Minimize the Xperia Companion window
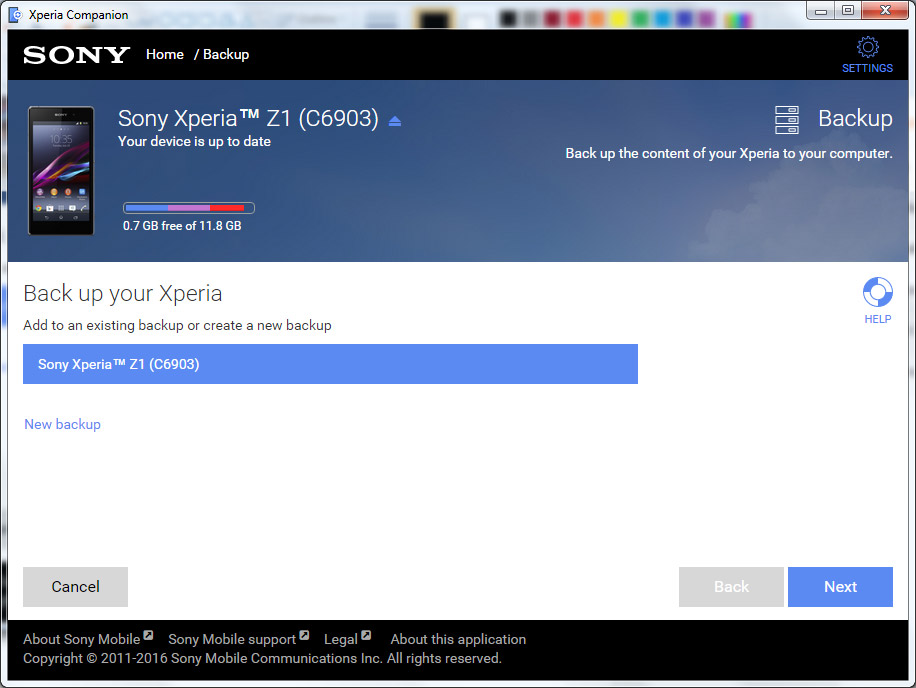The image size is (916, 688). [x=821, y=11]
